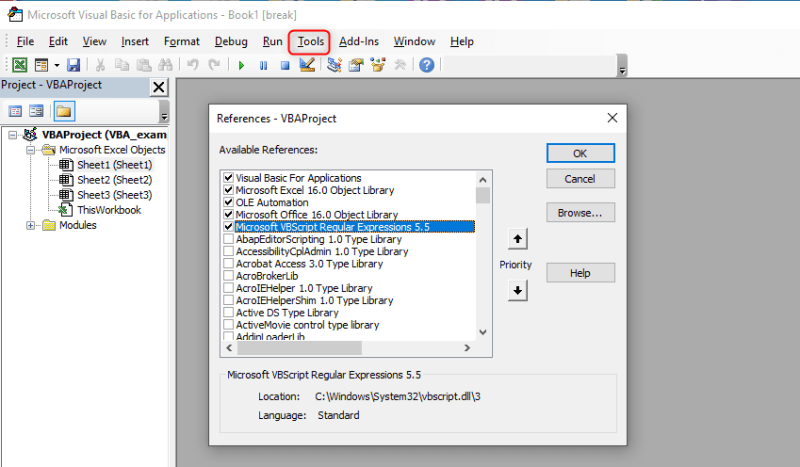Screen dimensions: 800x467
Task: Open the Insert menu
Action: coord(135,41)
